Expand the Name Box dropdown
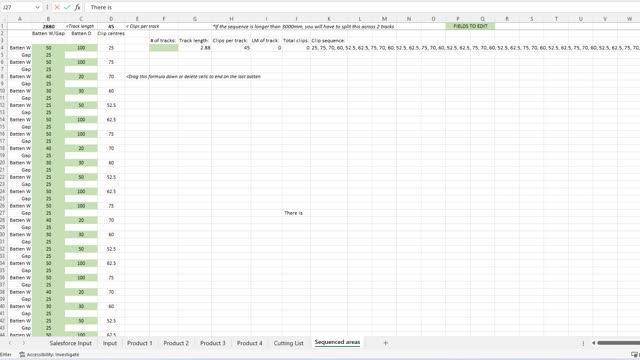 [37, 7]
